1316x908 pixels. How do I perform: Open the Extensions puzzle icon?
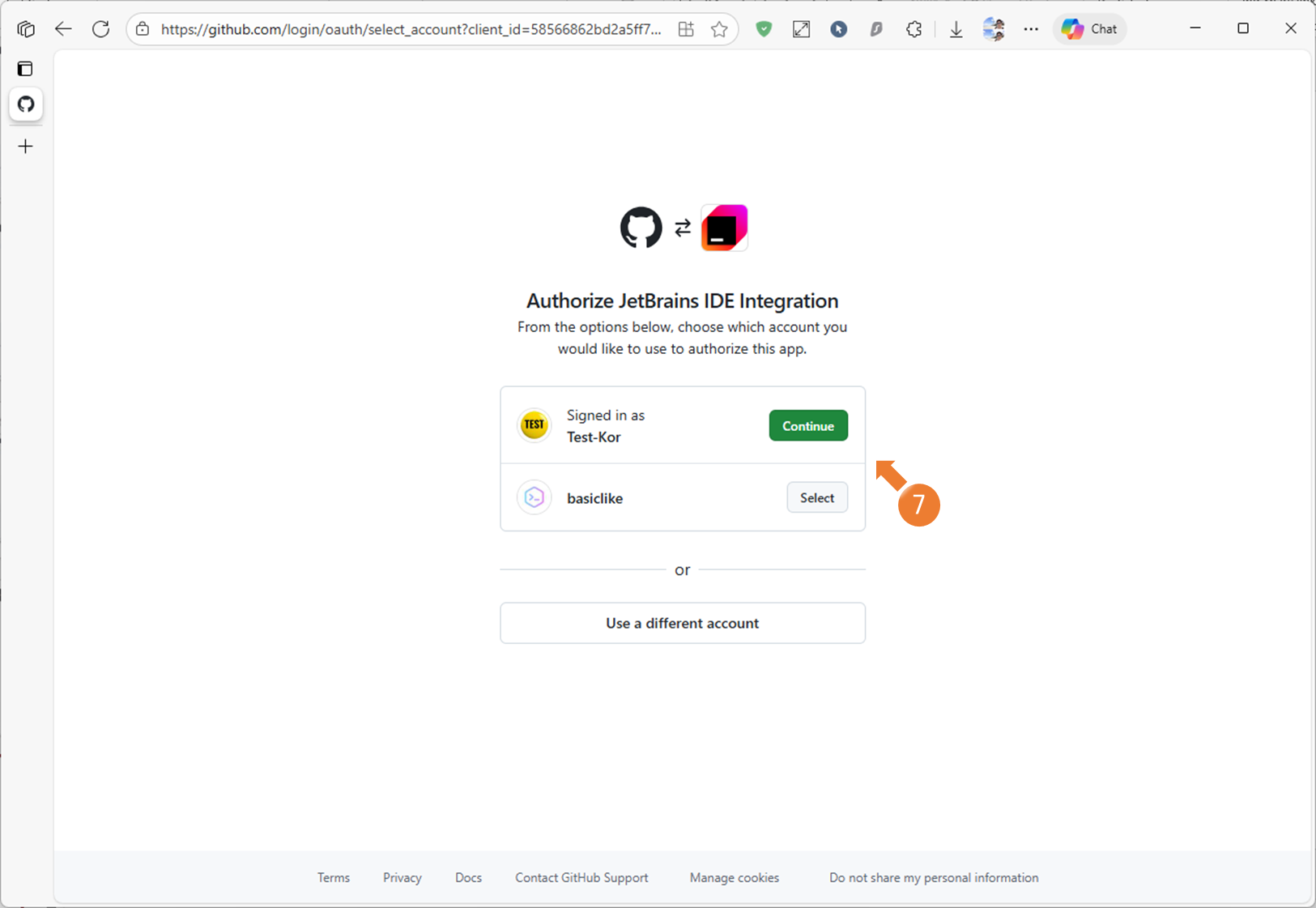coord(914,29)
